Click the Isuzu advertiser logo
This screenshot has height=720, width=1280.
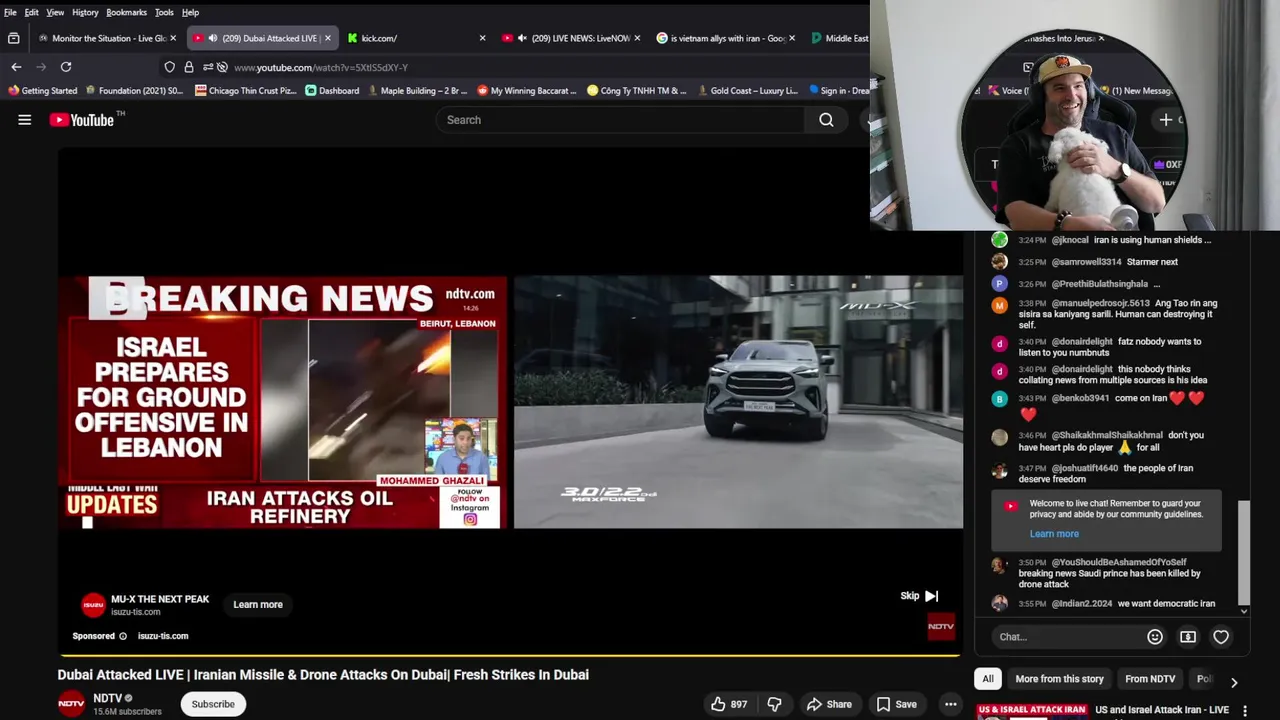pos(93,604)
